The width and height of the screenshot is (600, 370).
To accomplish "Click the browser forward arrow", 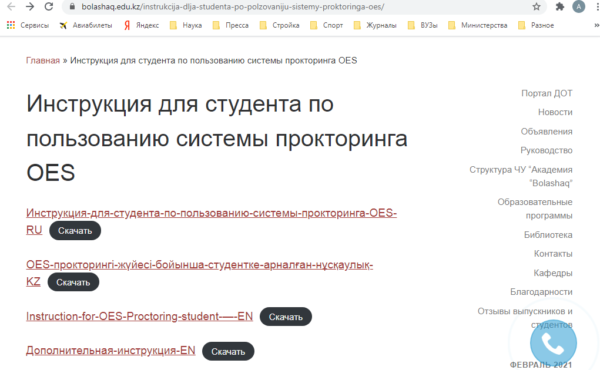I will point(30,7).
